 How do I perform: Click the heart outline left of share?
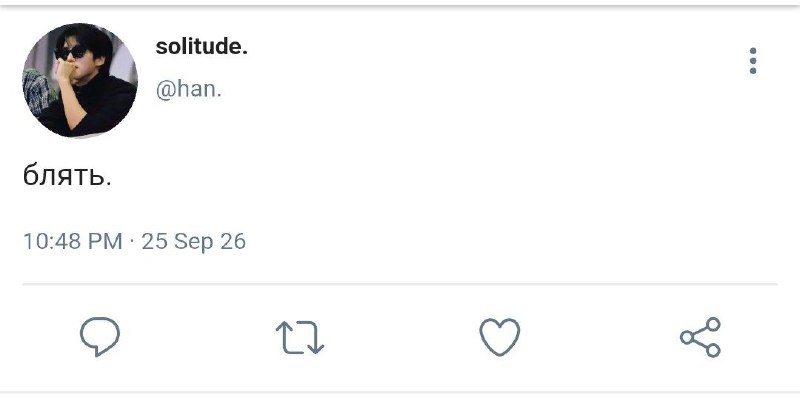pyautogui.click(x=500, y=337)
